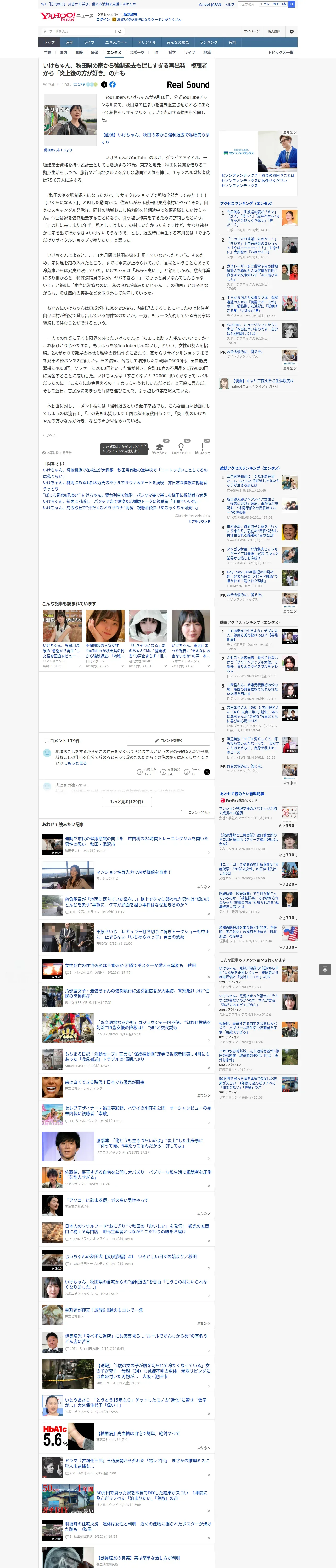The image size is (336, 1568).
Task: Select the オリジナル navigation tab
Action: 147,43
